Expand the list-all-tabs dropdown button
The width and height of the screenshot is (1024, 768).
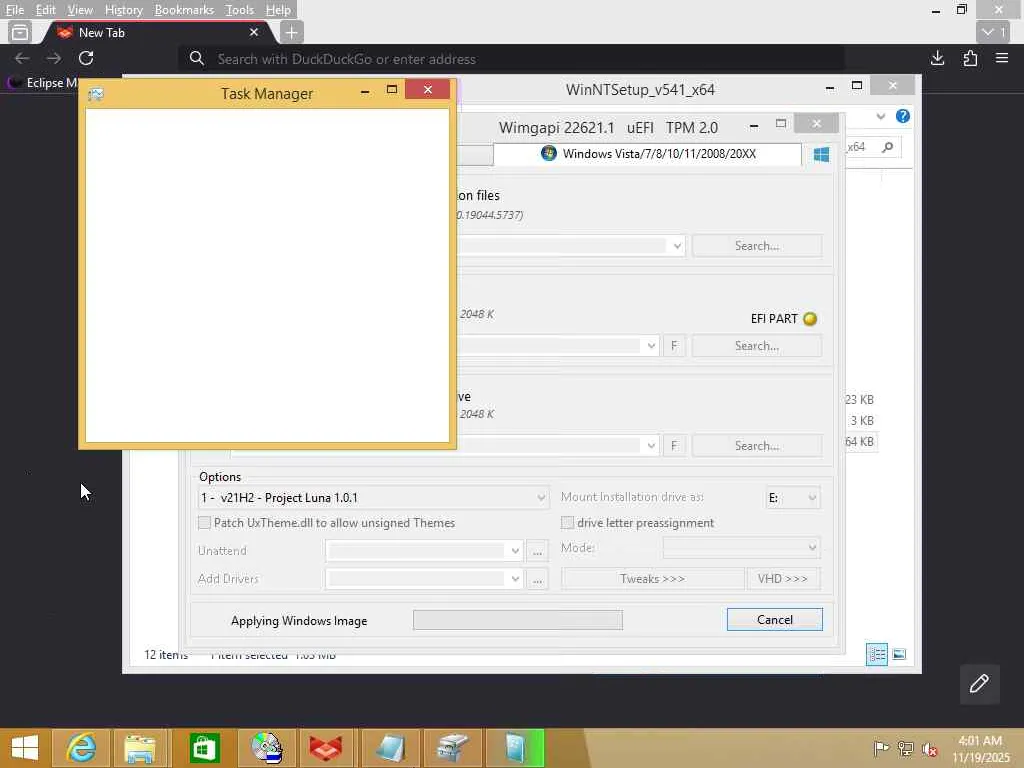[993, 32]
